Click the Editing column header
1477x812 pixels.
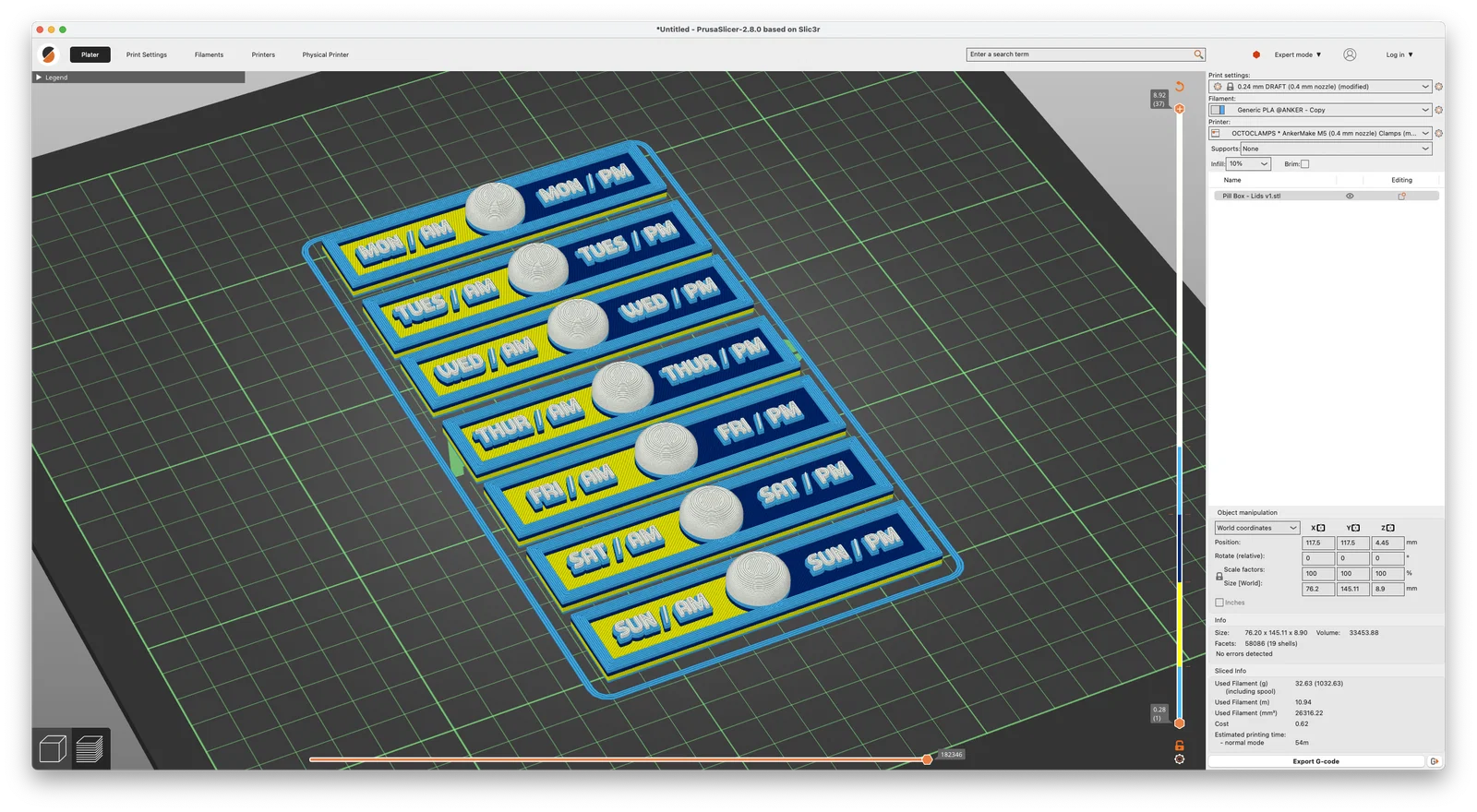click(x=1401, y=180)
